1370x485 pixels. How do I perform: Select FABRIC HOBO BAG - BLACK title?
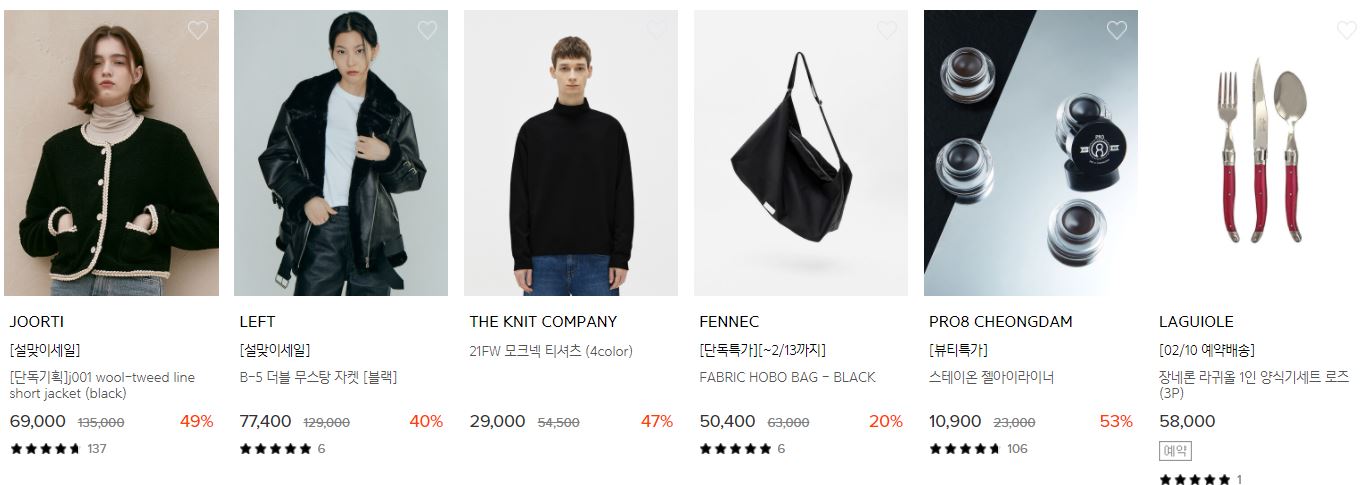(x=787, y=377)
